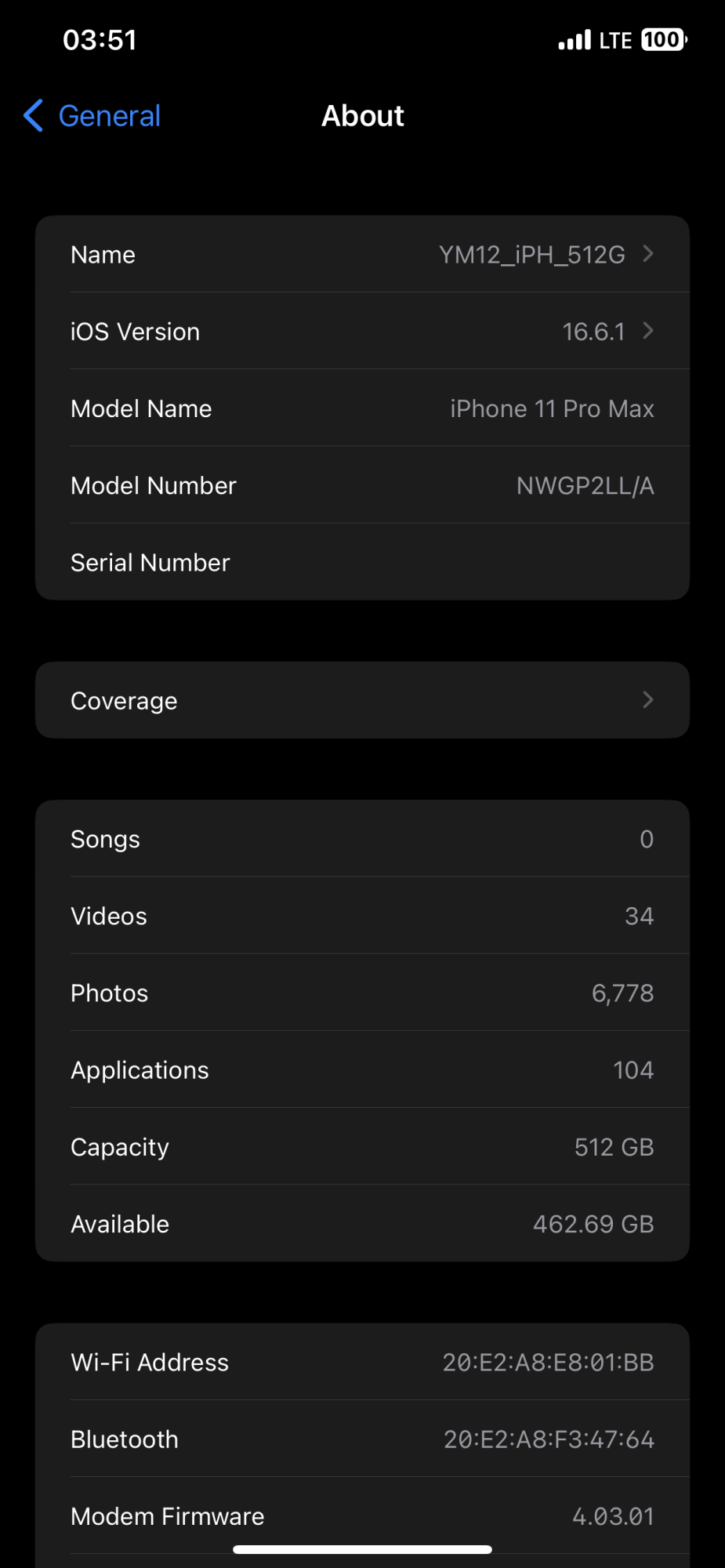Tap the device name YM12_iPH_512G

pos(531,255)
